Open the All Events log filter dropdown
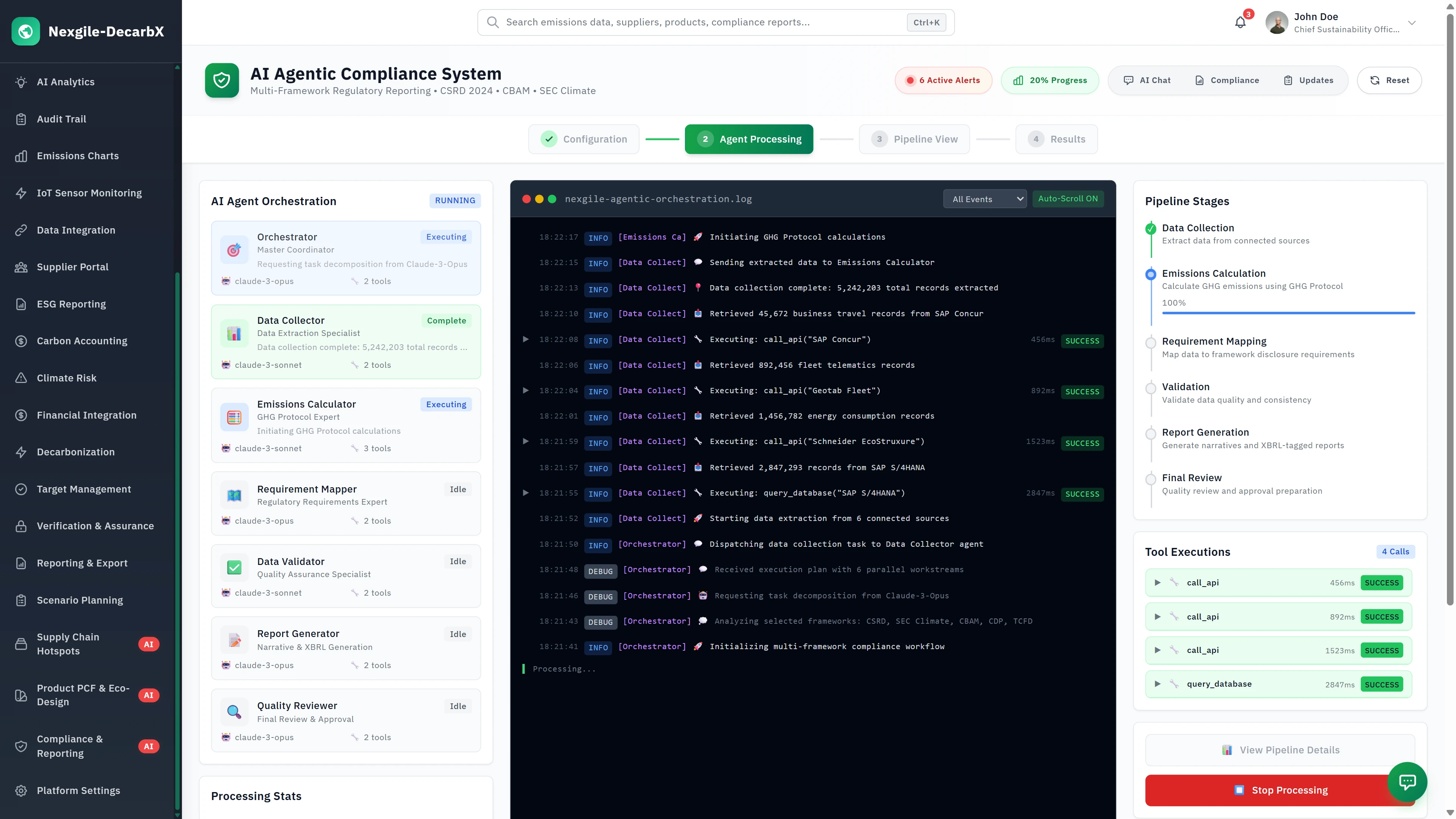This screenshot has width=1456, height=819. tap(985, 198)
